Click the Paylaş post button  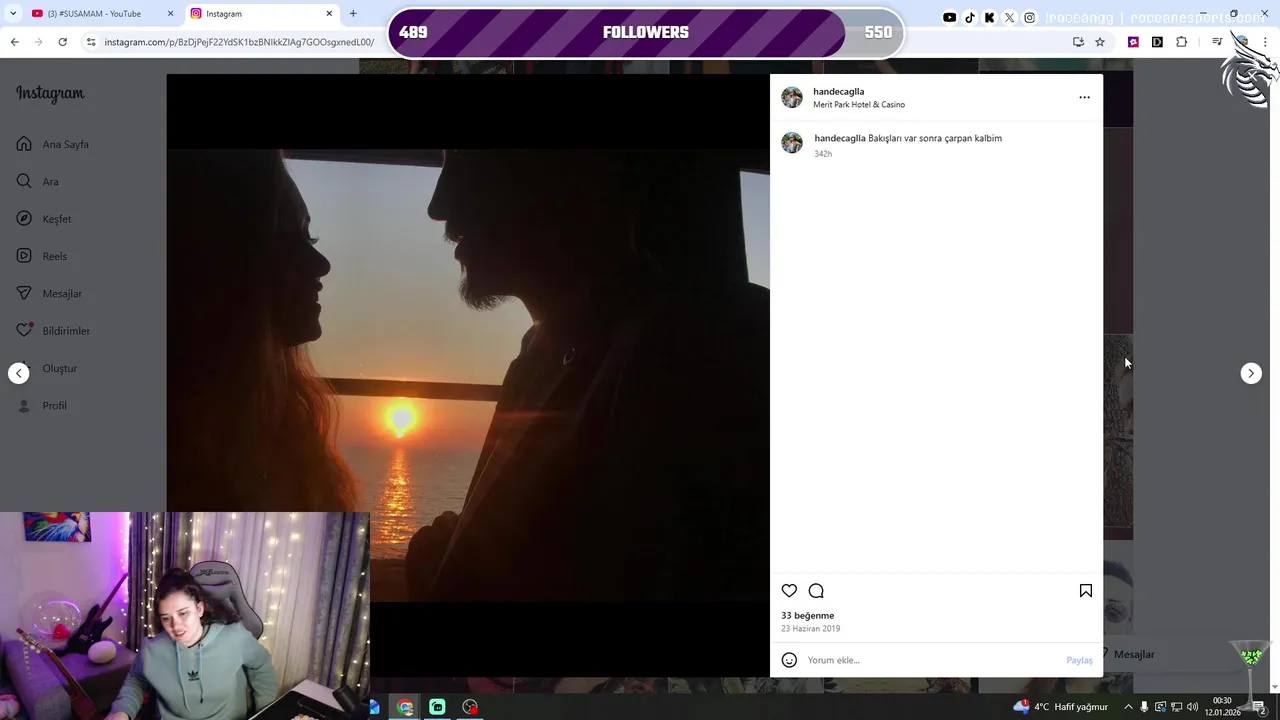click(x=1079, y=660)
